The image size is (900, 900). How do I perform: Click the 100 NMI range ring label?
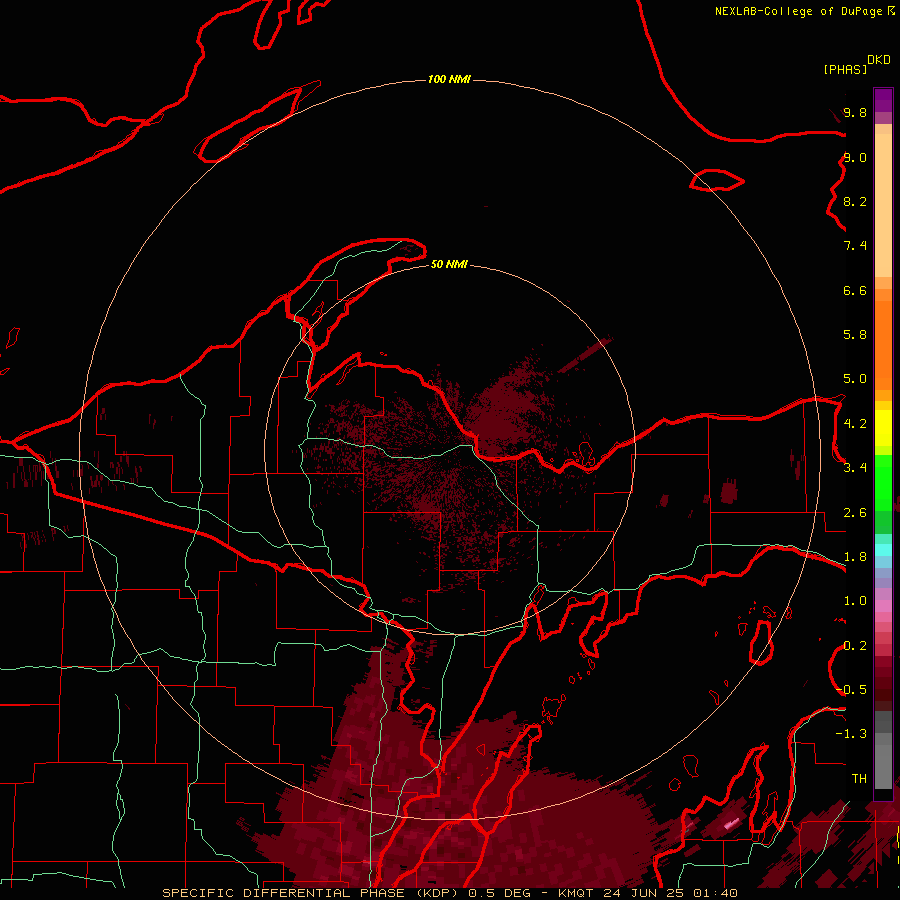tap(449, 79)
